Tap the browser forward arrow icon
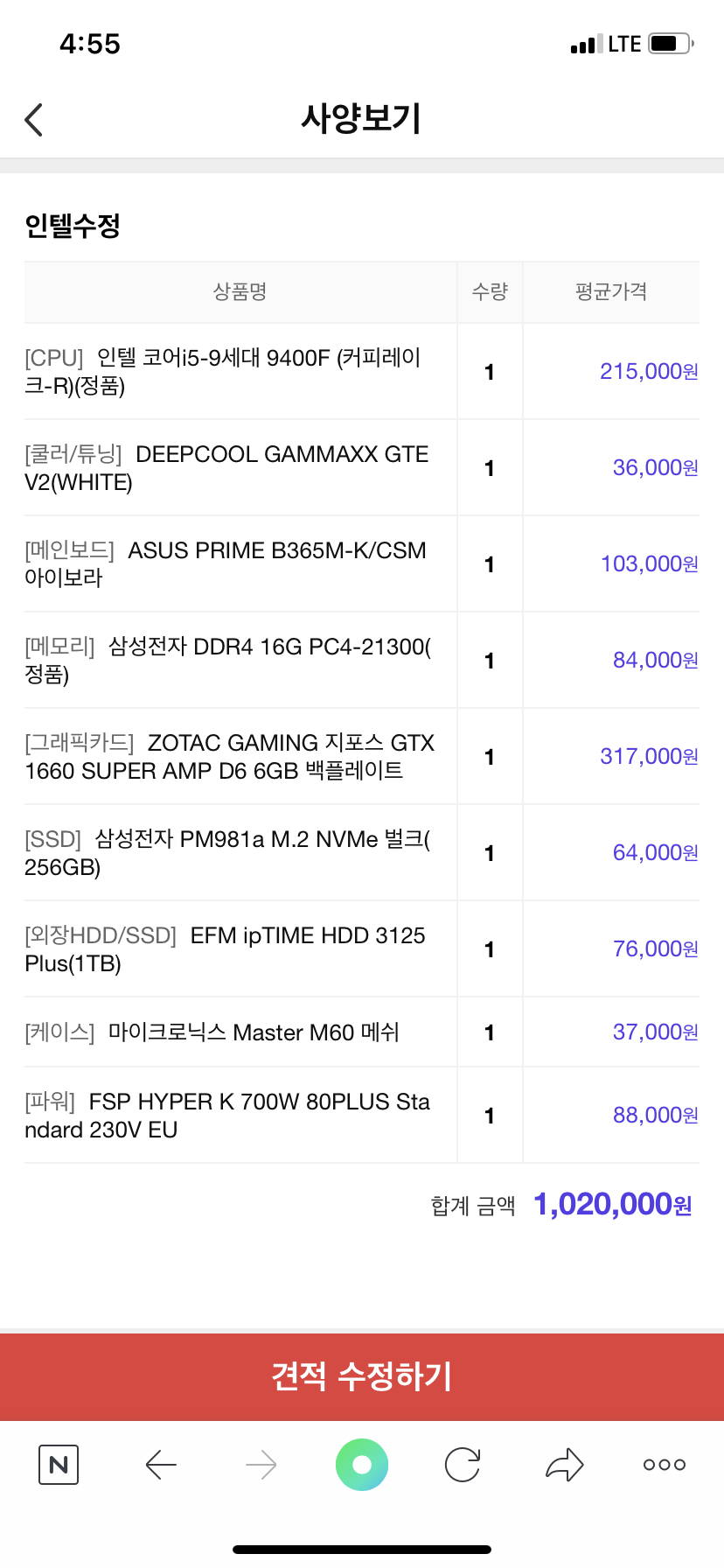 coord(261,1465)
